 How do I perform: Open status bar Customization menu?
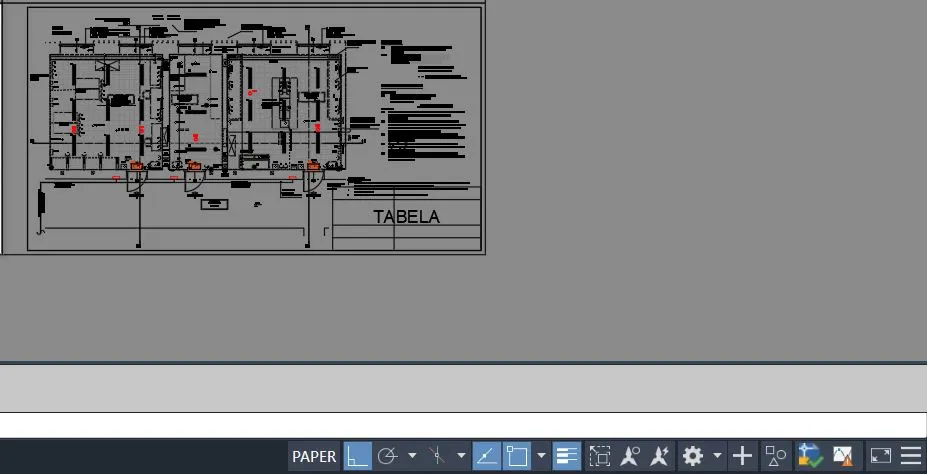[911, 457]
